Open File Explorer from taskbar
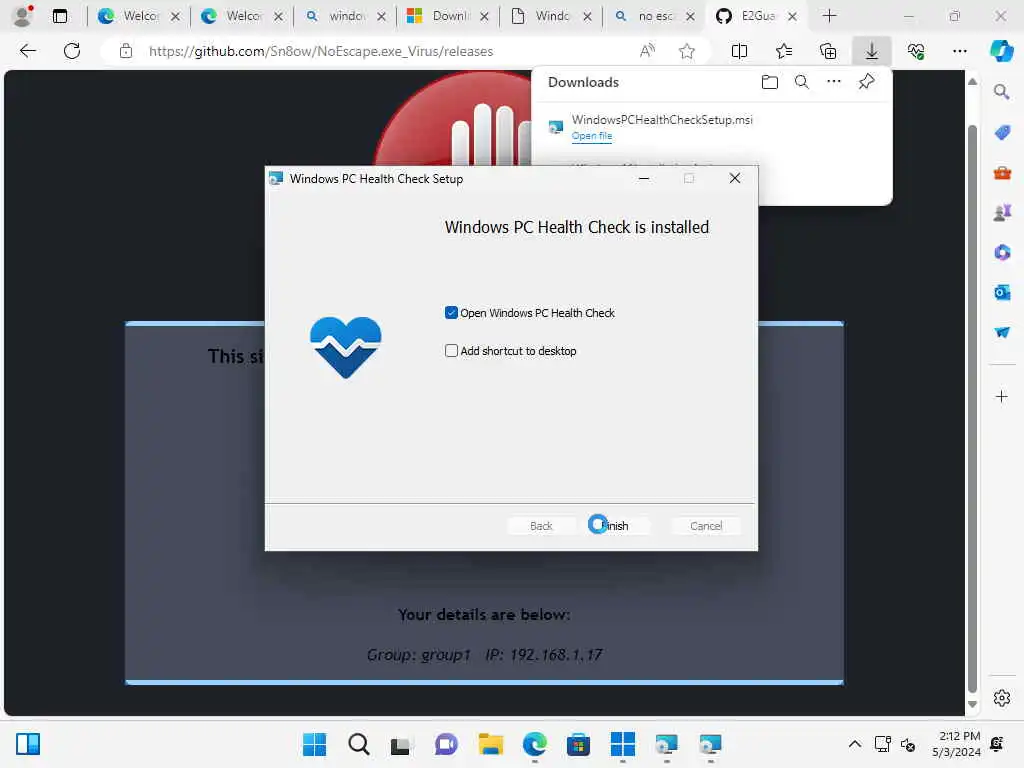 [x=490, y=744]
